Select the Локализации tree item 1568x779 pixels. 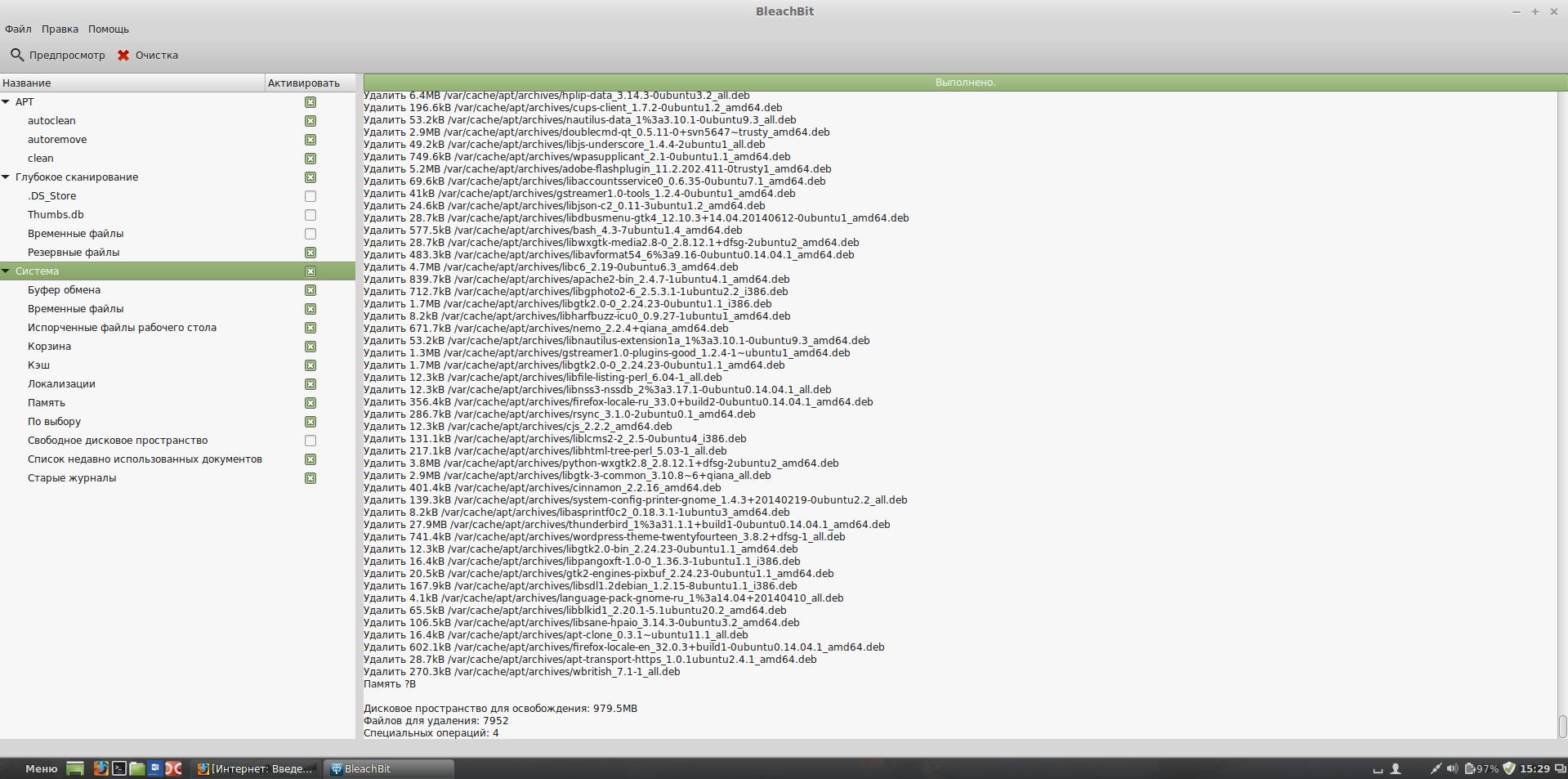[x=61, y=384]
